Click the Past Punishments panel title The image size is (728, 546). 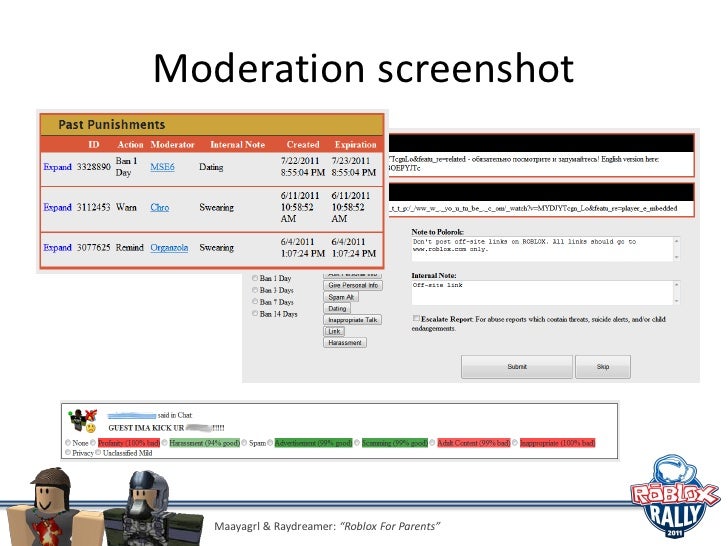point(111,124)
